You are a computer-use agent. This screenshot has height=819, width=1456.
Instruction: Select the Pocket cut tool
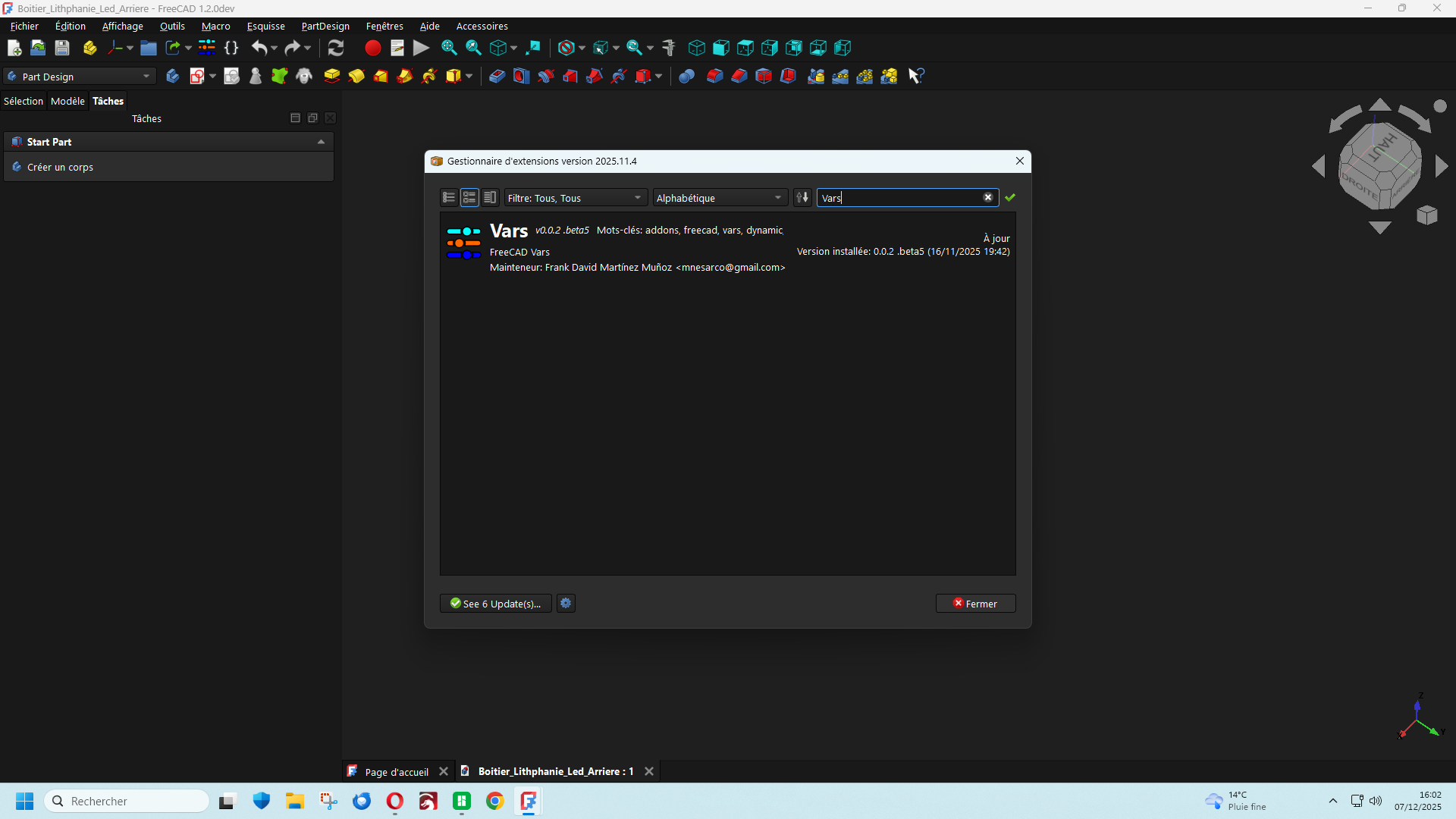pyautogui.click(x=497, y=76)
